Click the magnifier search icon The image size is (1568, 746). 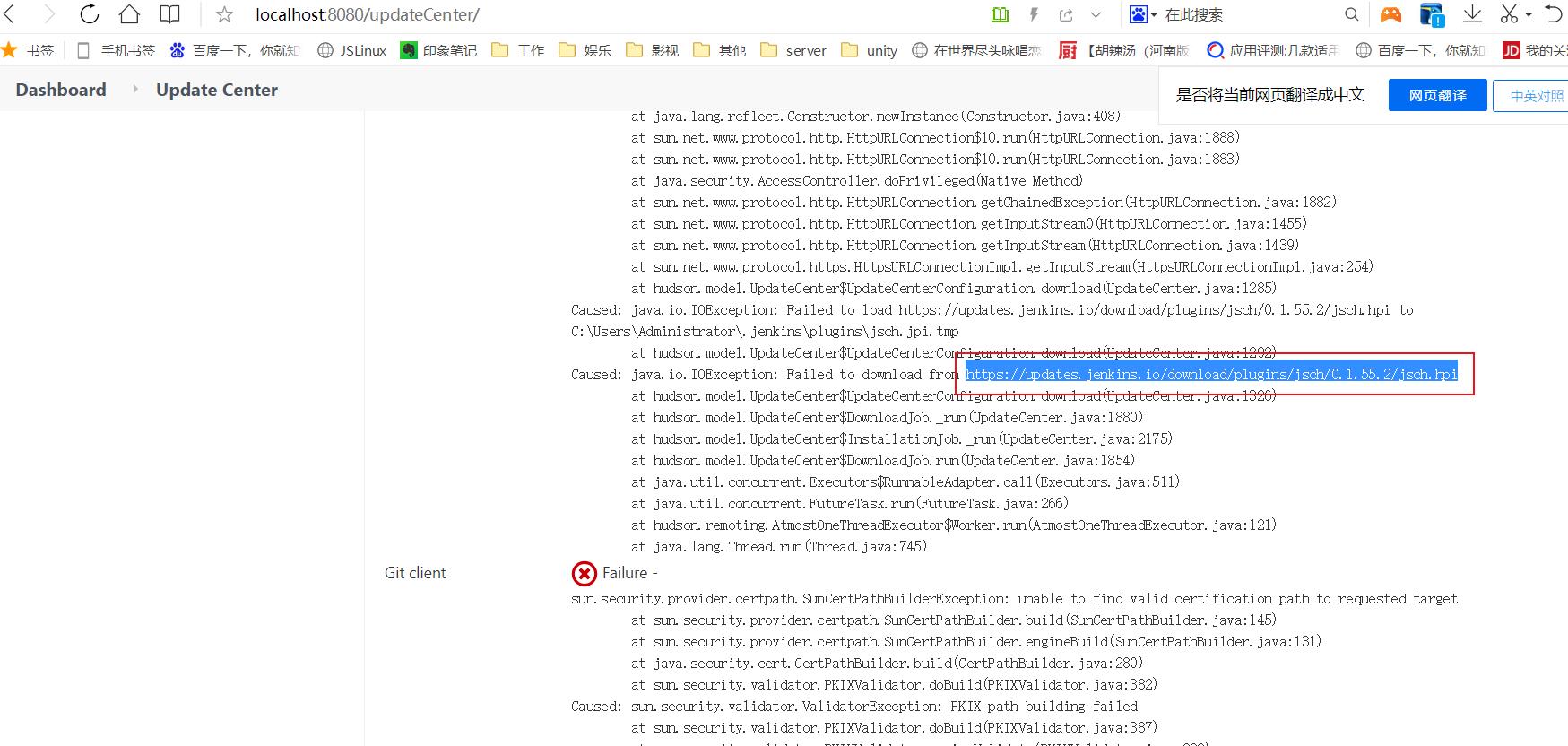(1352, 14)
